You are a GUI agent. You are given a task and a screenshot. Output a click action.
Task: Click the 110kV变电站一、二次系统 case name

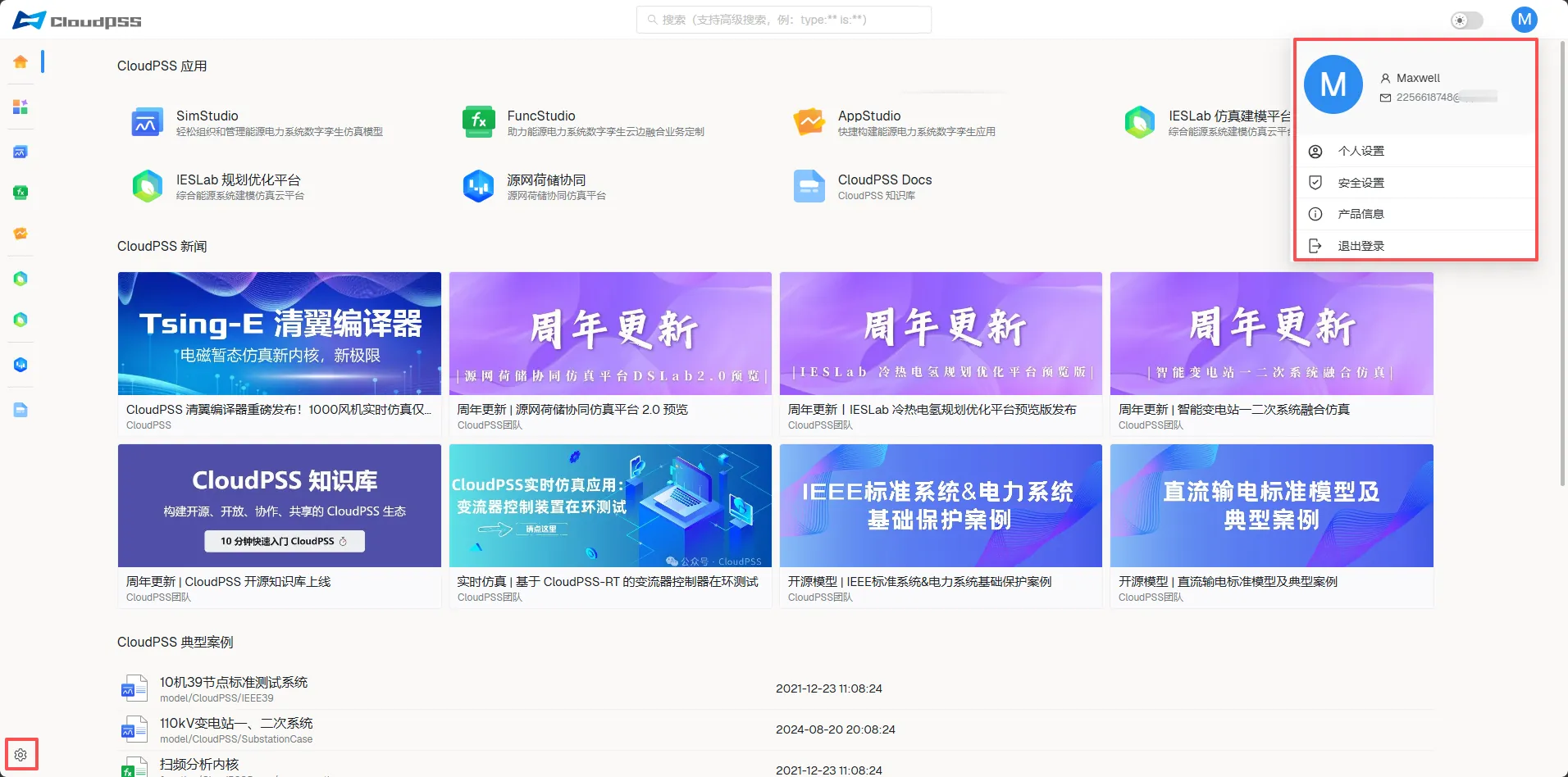[x=236, y=723]
